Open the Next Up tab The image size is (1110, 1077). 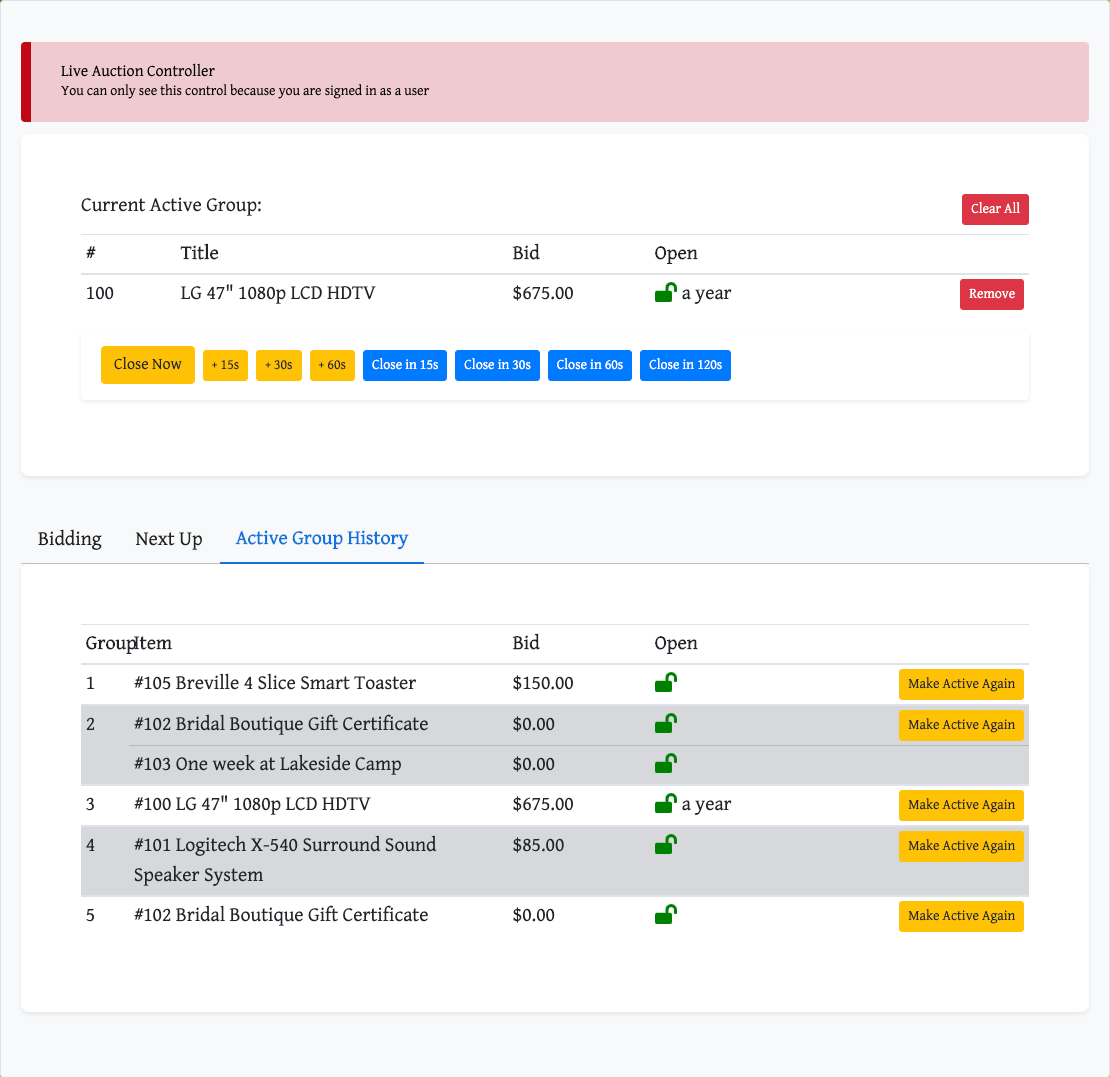point(168,539)
